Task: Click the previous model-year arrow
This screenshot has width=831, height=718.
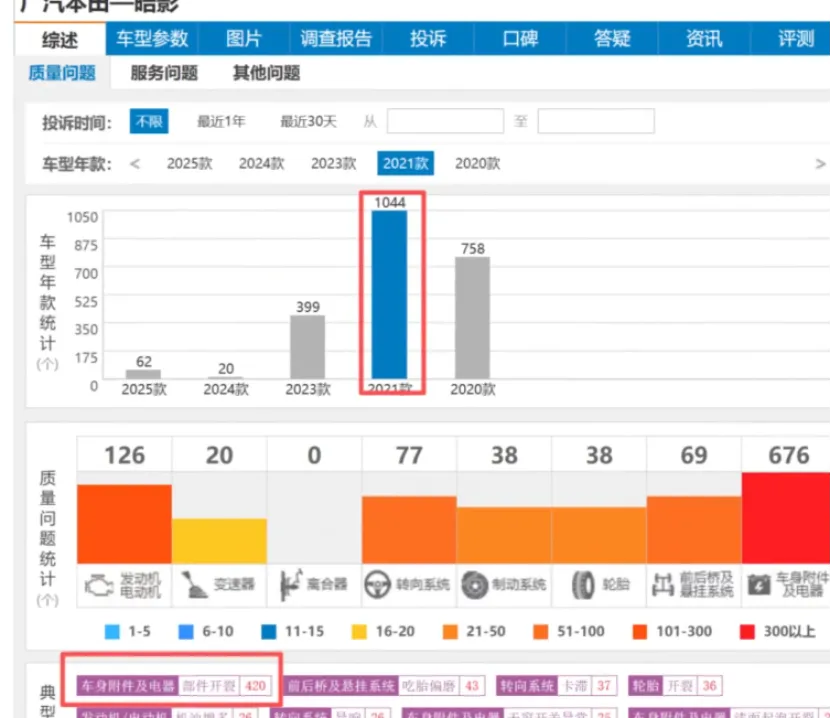Action: click(x=135, y=164)
